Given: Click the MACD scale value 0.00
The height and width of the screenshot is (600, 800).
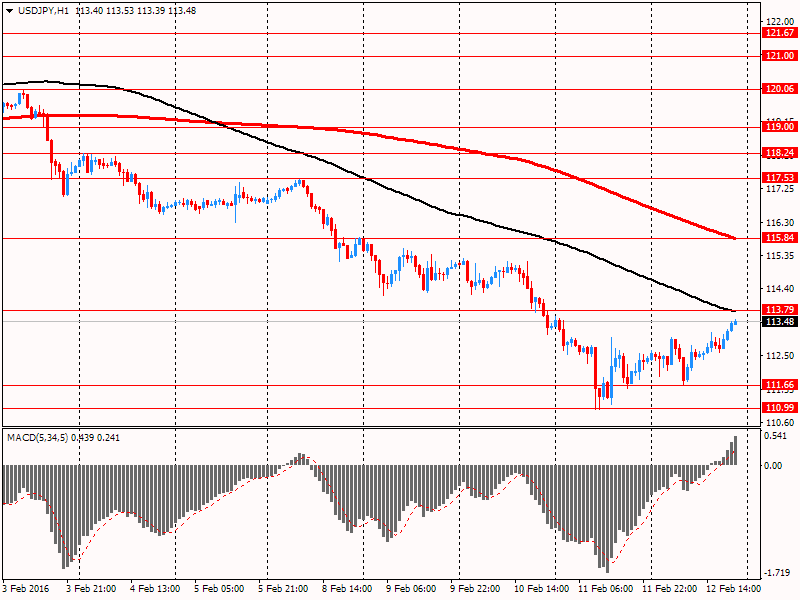Looking at the screenshot, I should coord(773,465).
